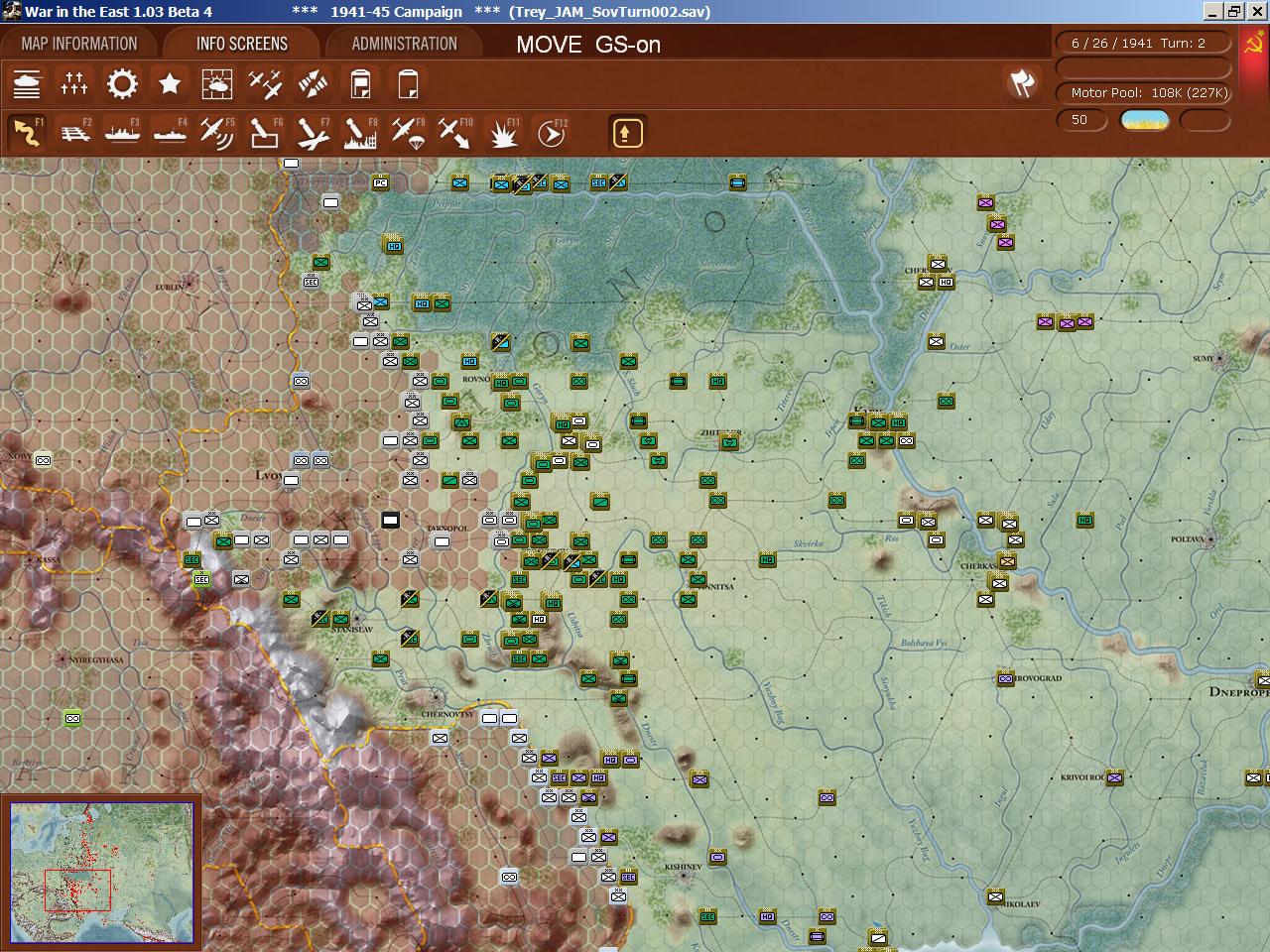Image resolution: width=1270 pixels, height=952 pixels.
Task: Select the lone green unit below Nyiregyhasa
Action: click(72, 718)
